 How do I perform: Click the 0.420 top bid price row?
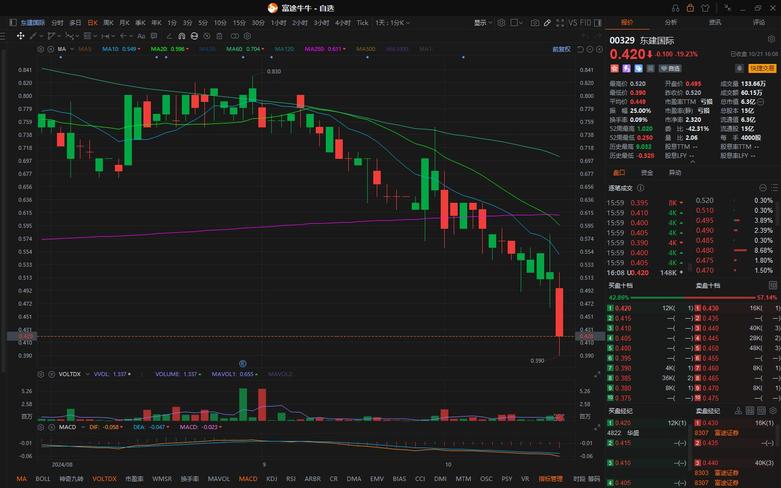[649, 308]
